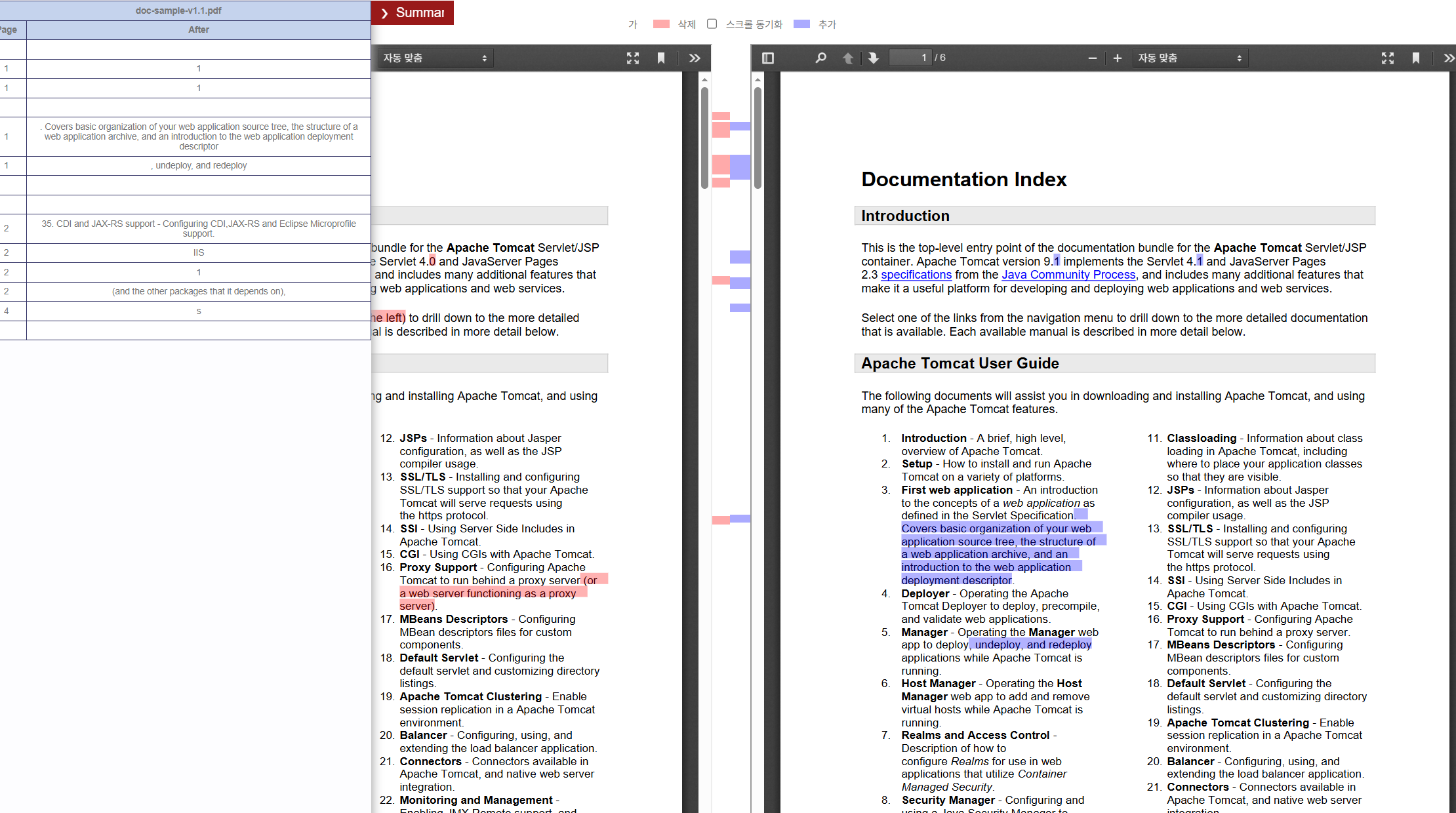This screenshot has height=813, width=1456.
Task: Click the page number field in right viewer
Action: (x=910, y=58)
